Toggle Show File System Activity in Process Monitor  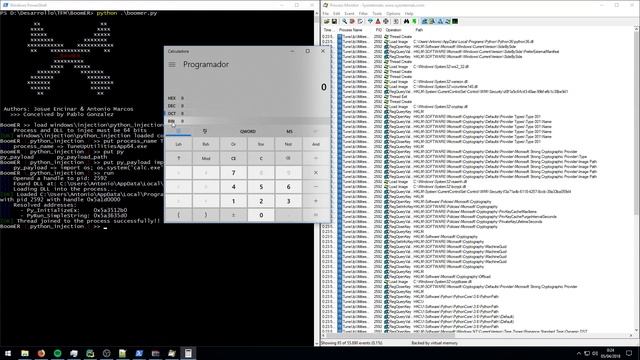[x=432, y=21]
